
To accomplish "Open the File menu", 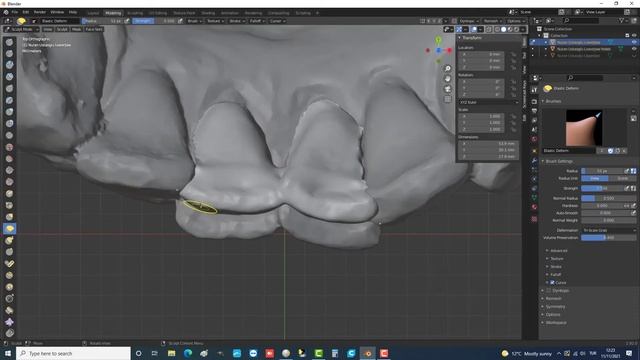I will pyautogui.click(x=15, y=12).
